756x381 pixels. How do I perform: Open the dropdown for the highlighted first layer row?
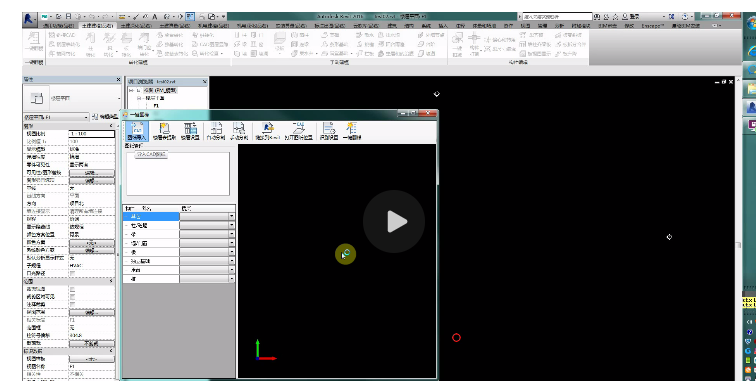231,217
